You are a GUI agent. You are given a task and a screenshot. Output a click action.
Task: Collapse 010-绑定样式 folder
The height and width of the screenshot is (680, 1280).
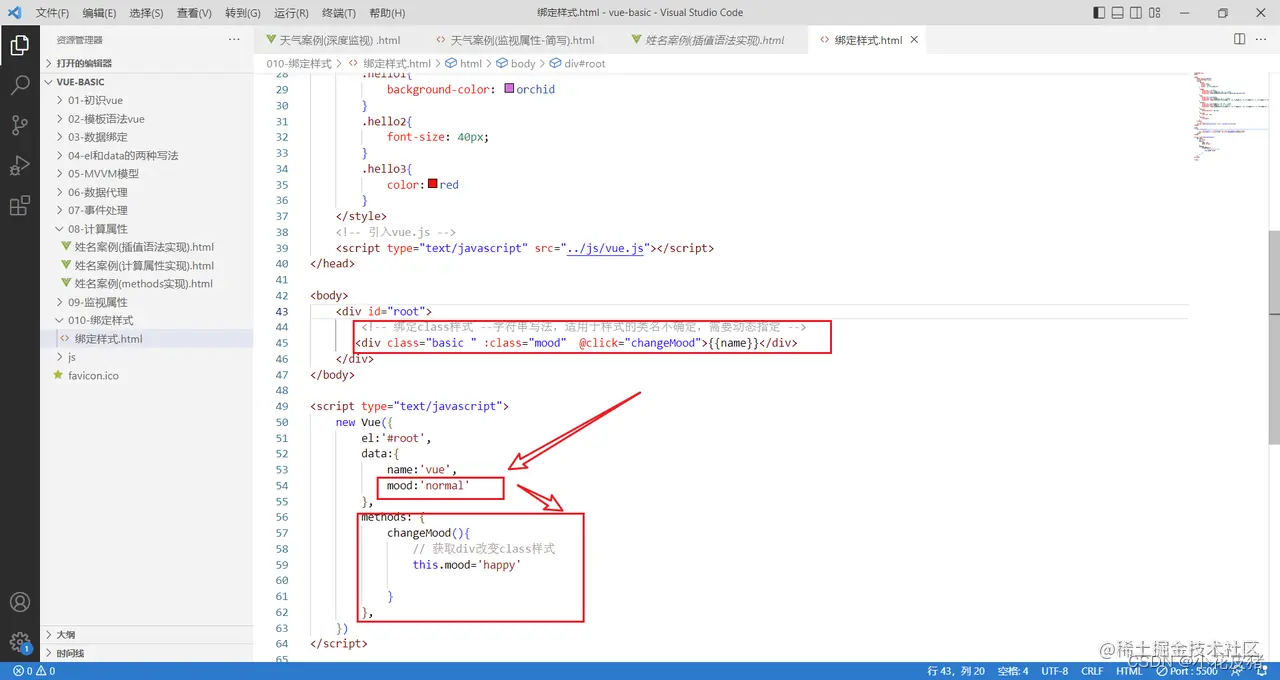point(146,320)
